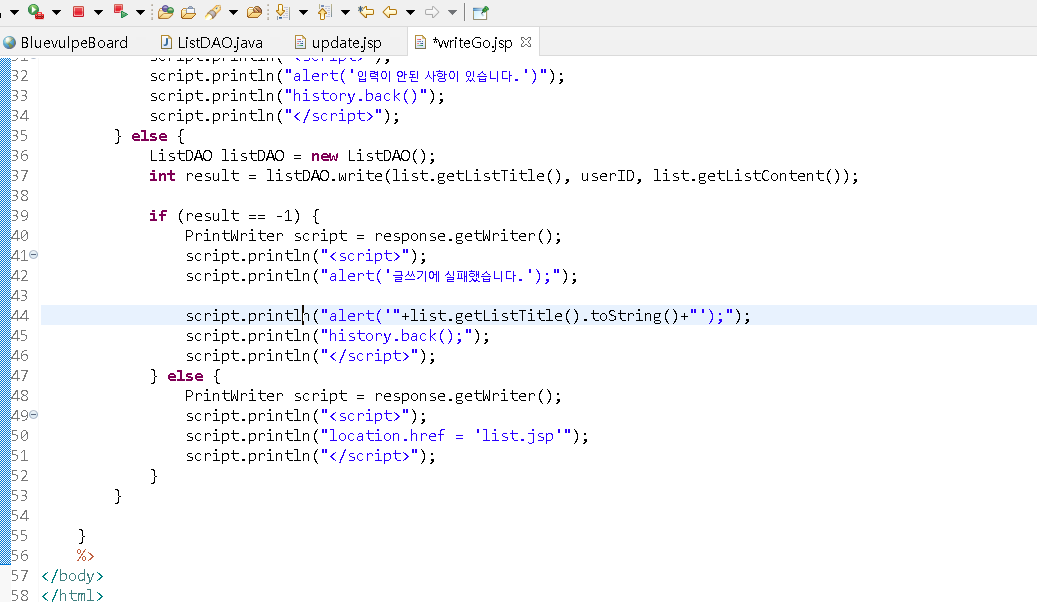Click the </html> tag on line 58
Viewport: 1037px width, 602px height.
(72, 595)
